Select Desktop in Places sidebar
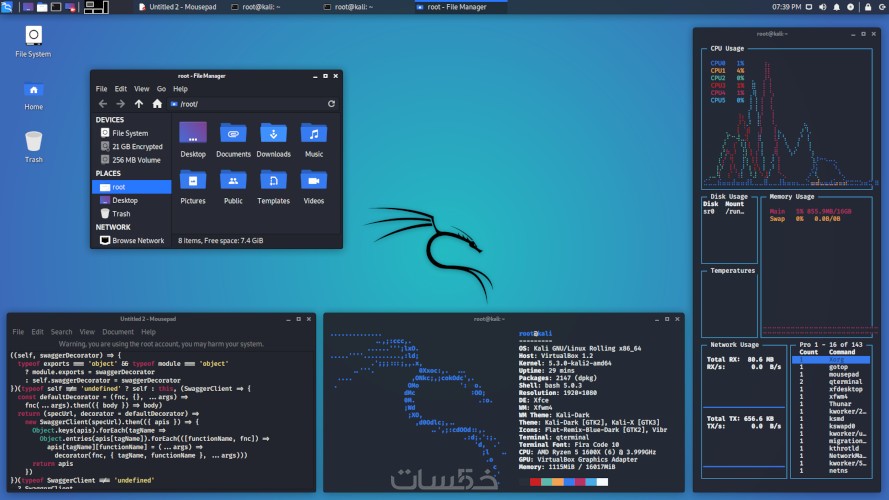Image resolution: width=889 pixels, height=500 pixels. point(130,200)
